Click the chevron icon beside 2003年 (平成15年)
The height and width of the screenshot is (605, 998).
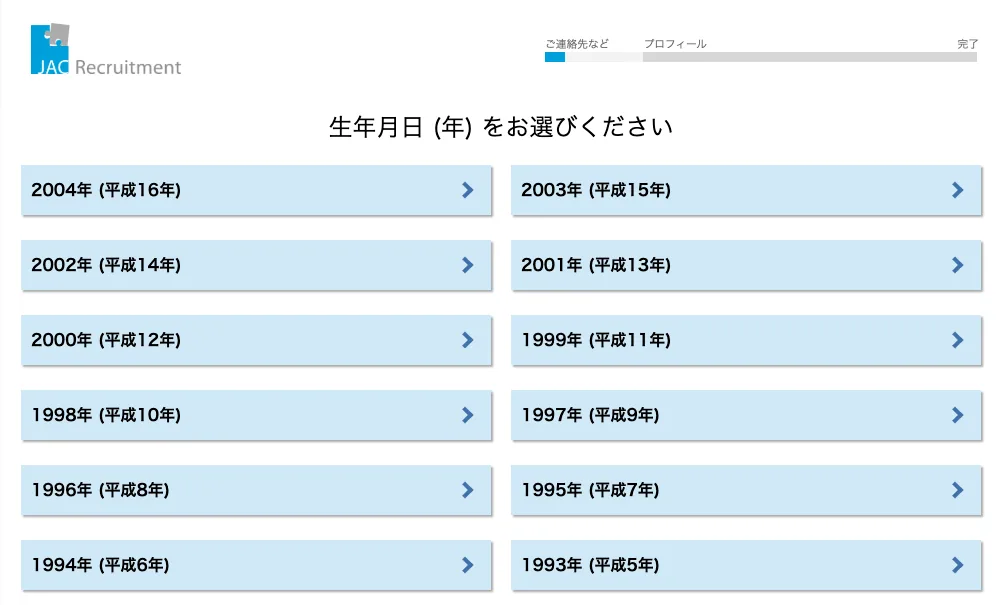click(x=958, y=190)
